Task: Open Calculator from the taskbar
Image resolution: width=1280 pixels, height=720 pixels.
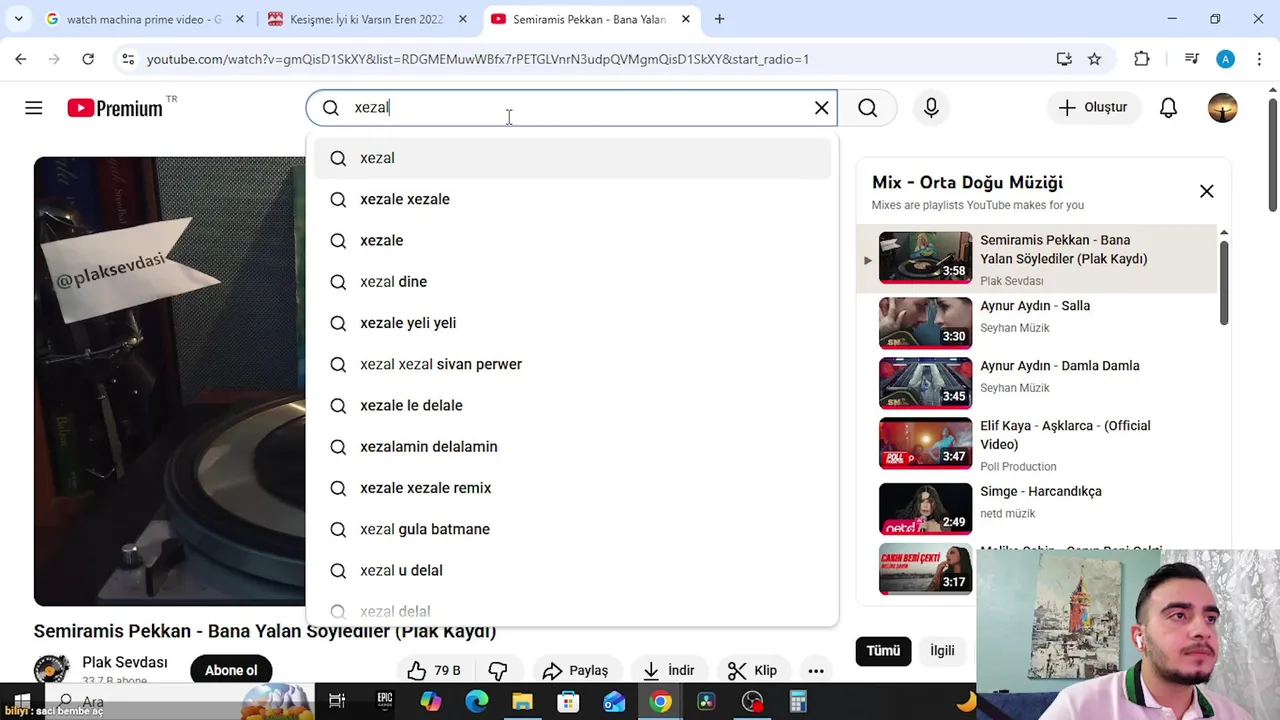Action: [798, 702]
